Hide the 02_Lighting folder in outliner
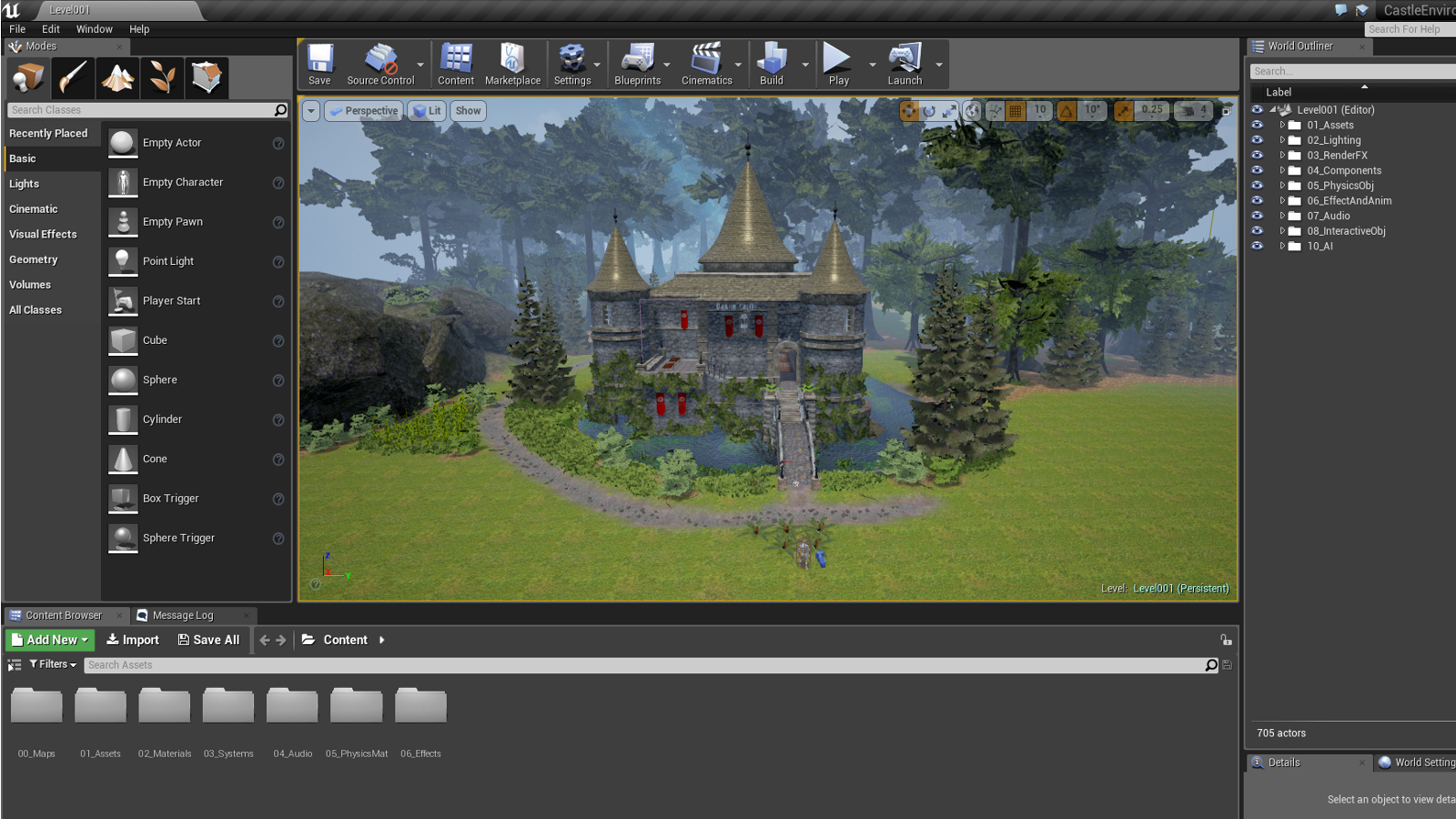Screen dimensions: 1456x819 (1258, 140)
